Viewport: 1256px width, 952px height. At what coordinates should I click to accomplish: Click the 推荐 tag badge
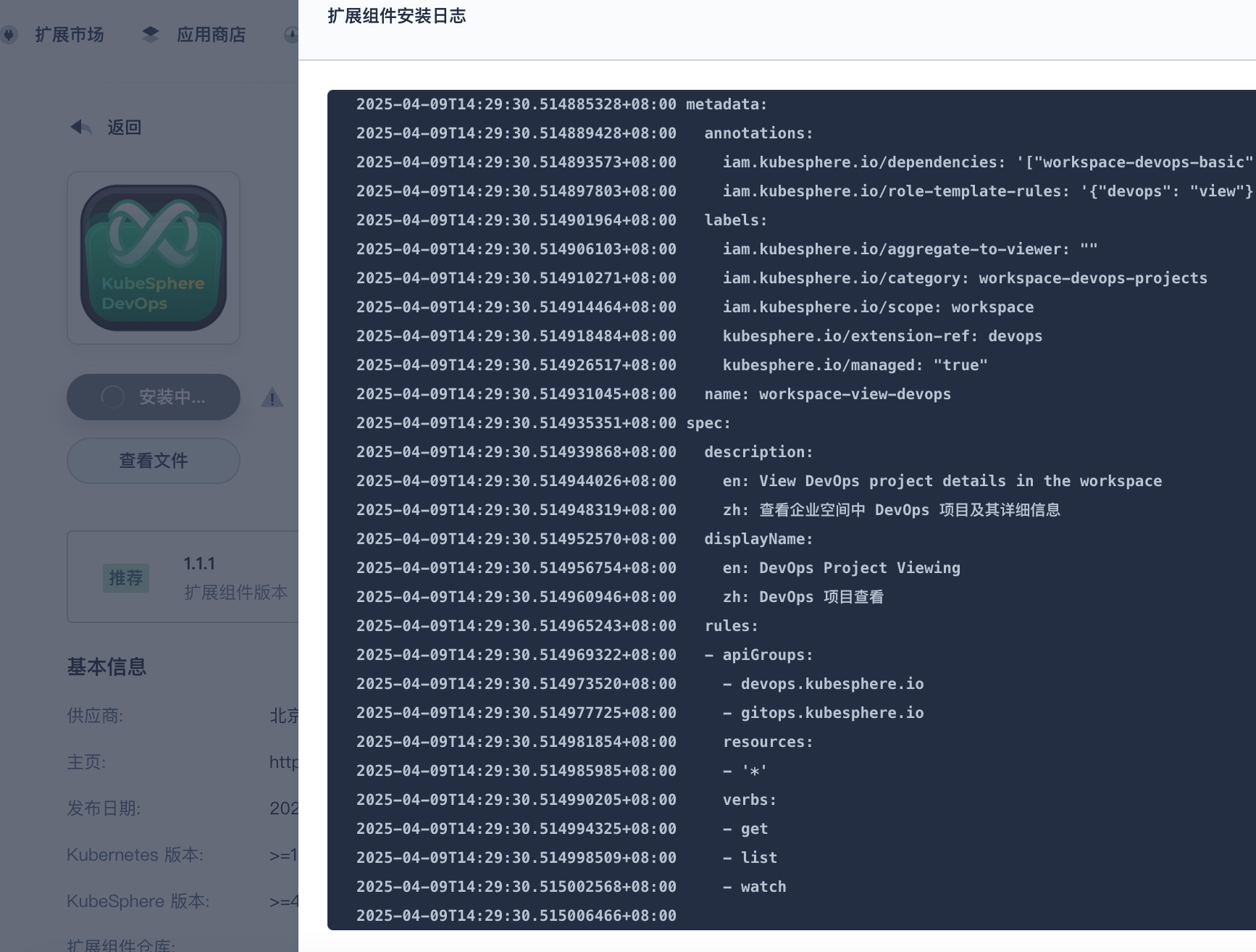tap(126, 577)
